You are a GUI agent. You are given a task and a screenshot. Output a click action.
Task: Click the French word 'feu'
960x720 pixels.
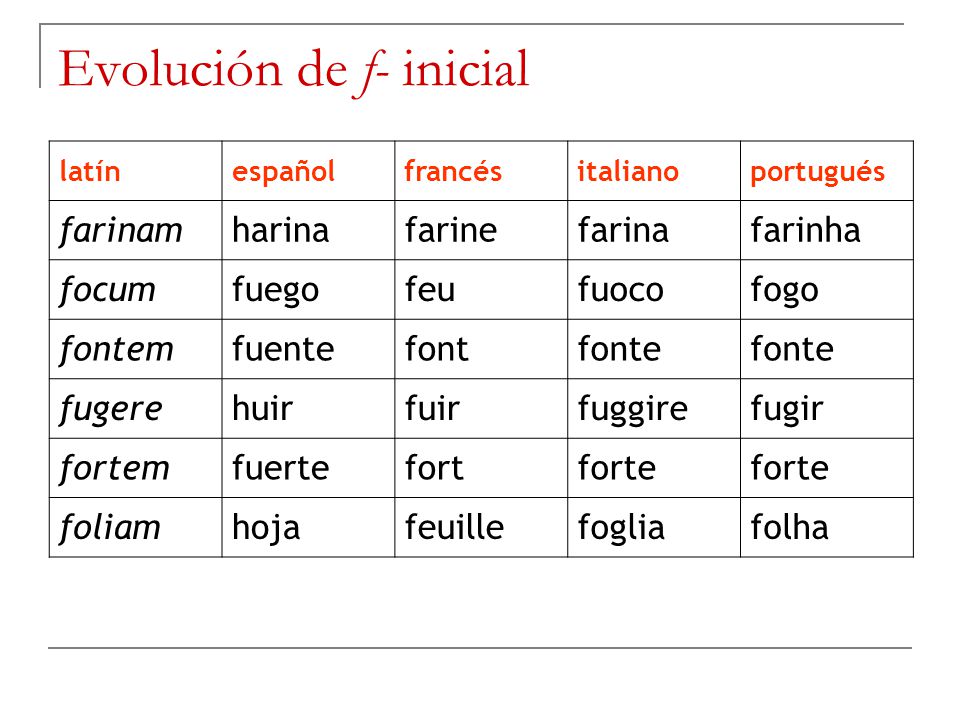tap(430, 290)
